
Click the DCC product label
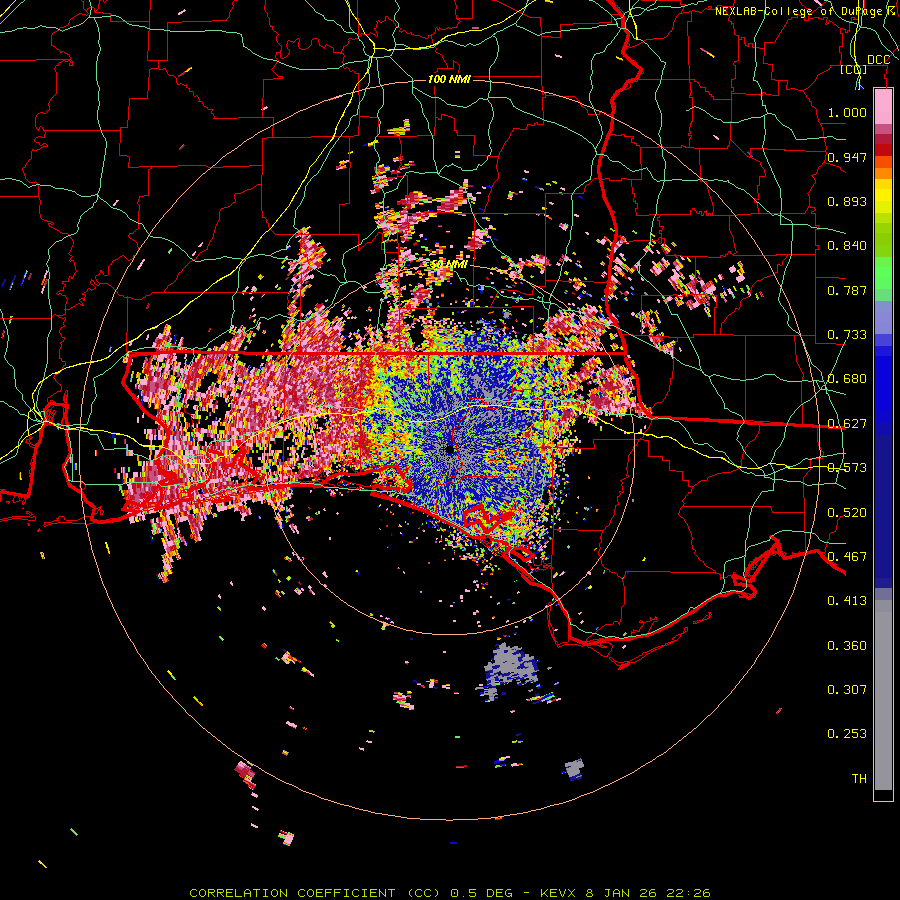coord(878,60)
